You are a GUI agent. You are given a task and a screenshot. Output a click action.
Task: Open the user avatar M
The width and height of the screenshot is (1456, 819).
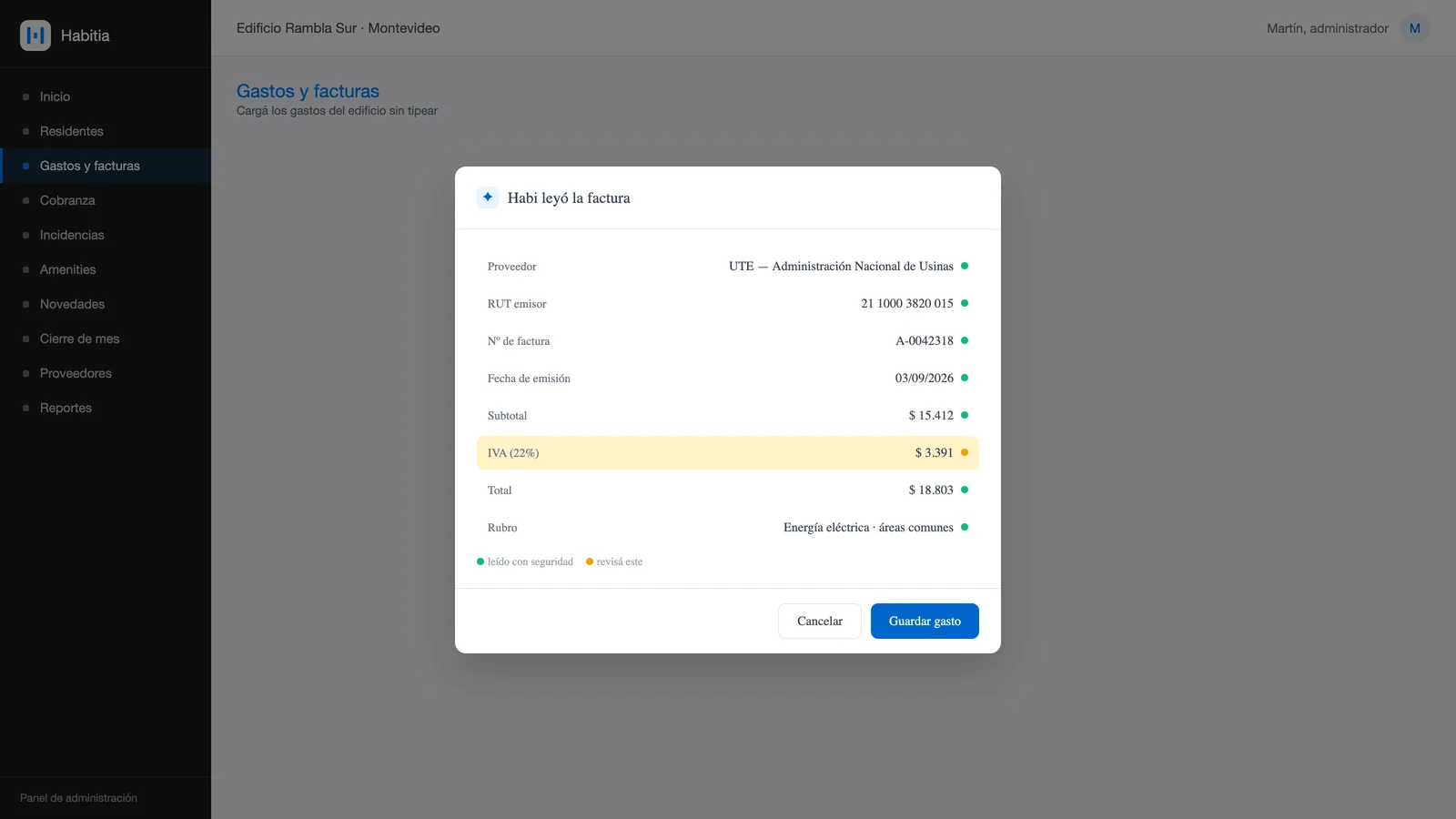(1415, 28)
